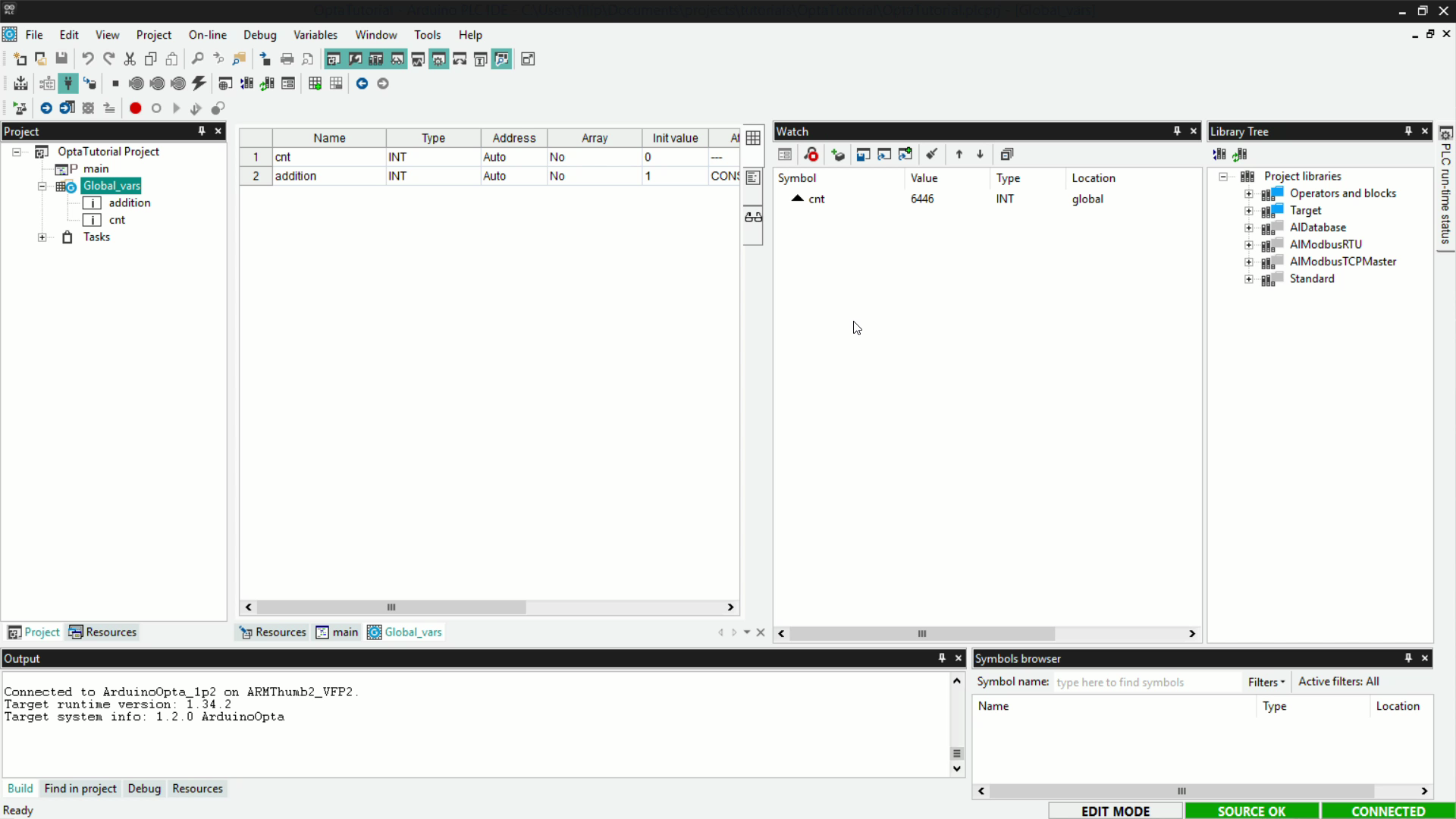This screenshot has width=1456, height=819.
Task: Click the lightning bolt reboot icon
Action: 199,83
